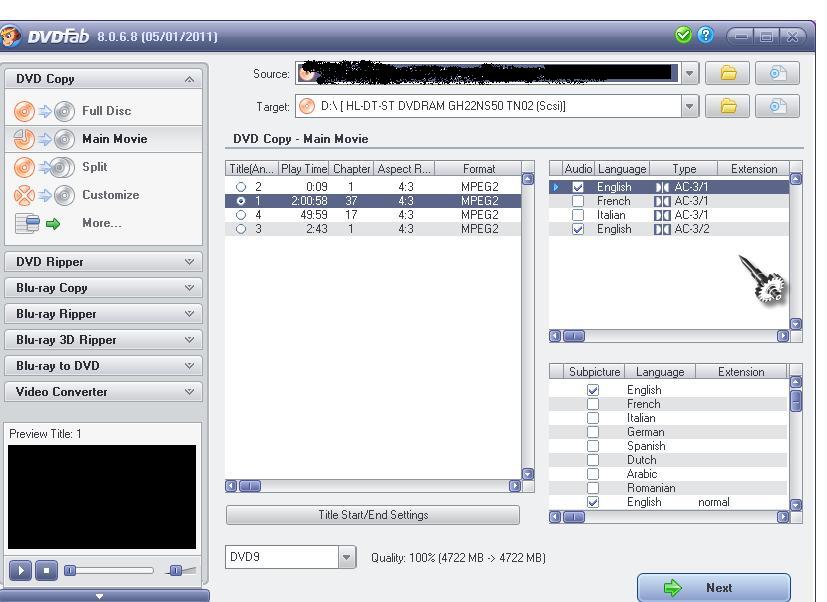Sort by the Play Time column header

pyautogui.click(x=304, y=169)
